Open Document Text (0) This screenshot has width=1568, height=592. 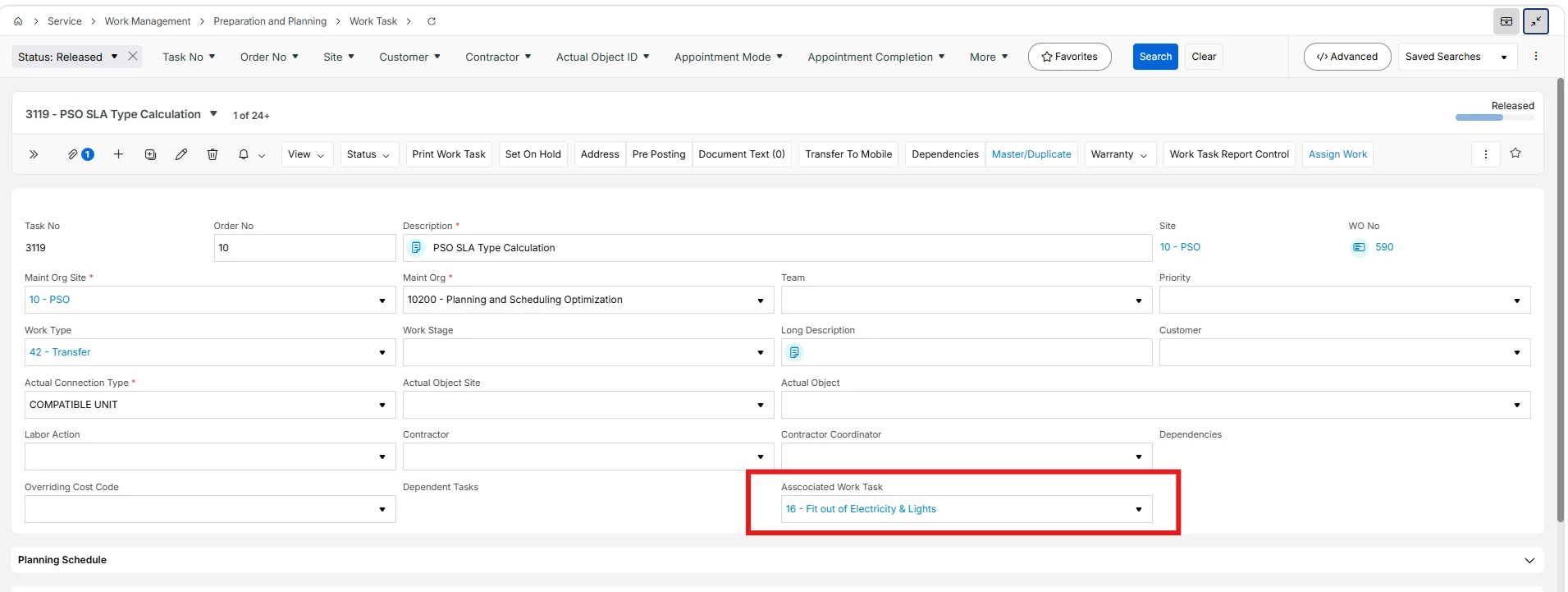tap(742, 154)
